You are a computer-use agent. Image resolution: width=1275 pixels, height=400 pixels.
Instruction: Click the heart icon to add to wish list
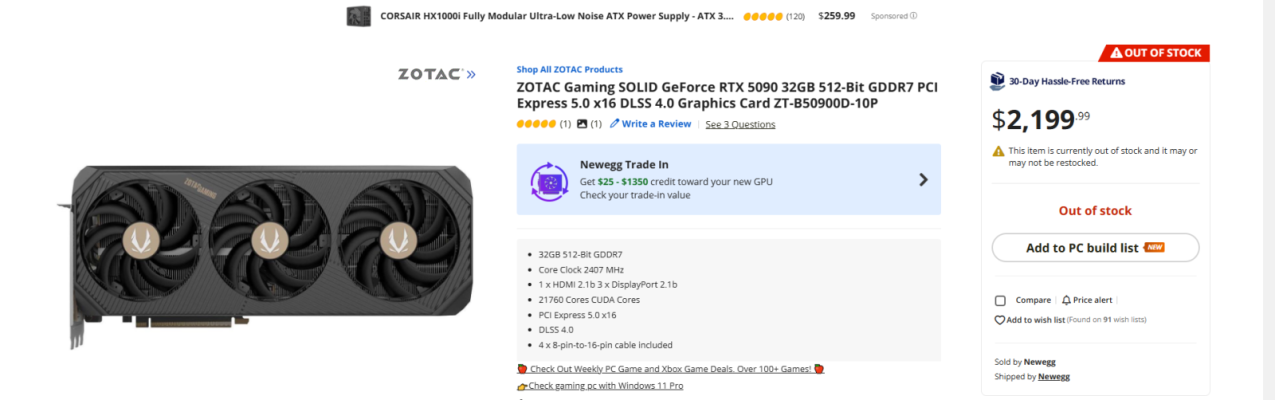pyautogui.click(x=999, y=320)
